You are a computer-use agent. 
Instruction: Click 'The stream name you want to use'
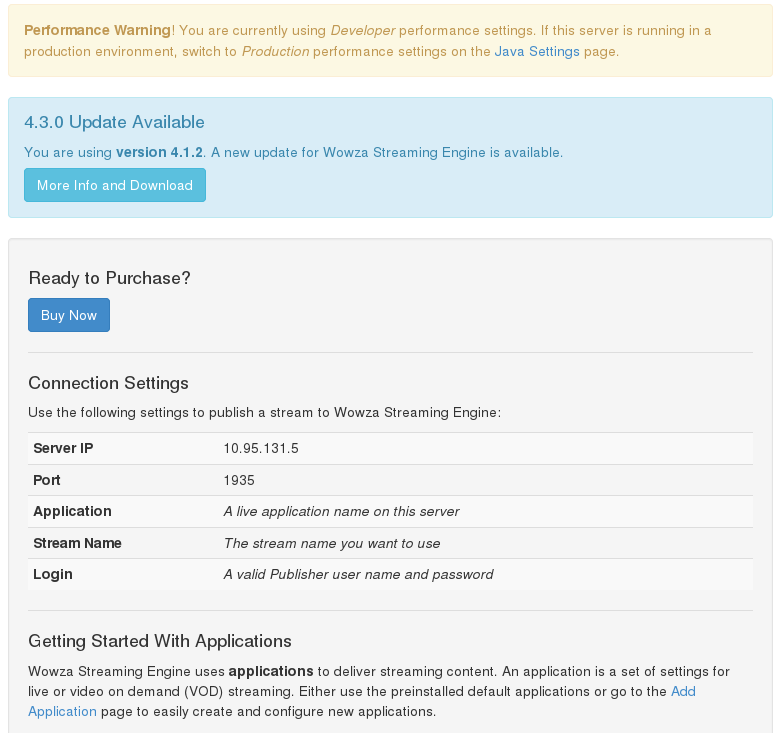[x=332, y=544]
